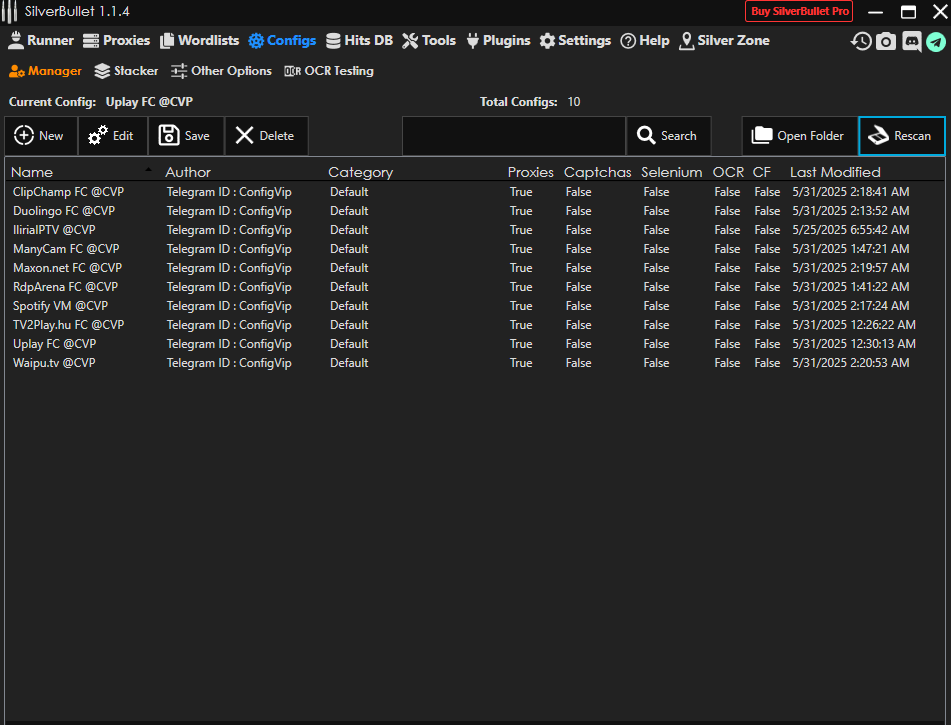Click the Open Folder button
Screen dimensions: 951x725
tap(799, 136)
